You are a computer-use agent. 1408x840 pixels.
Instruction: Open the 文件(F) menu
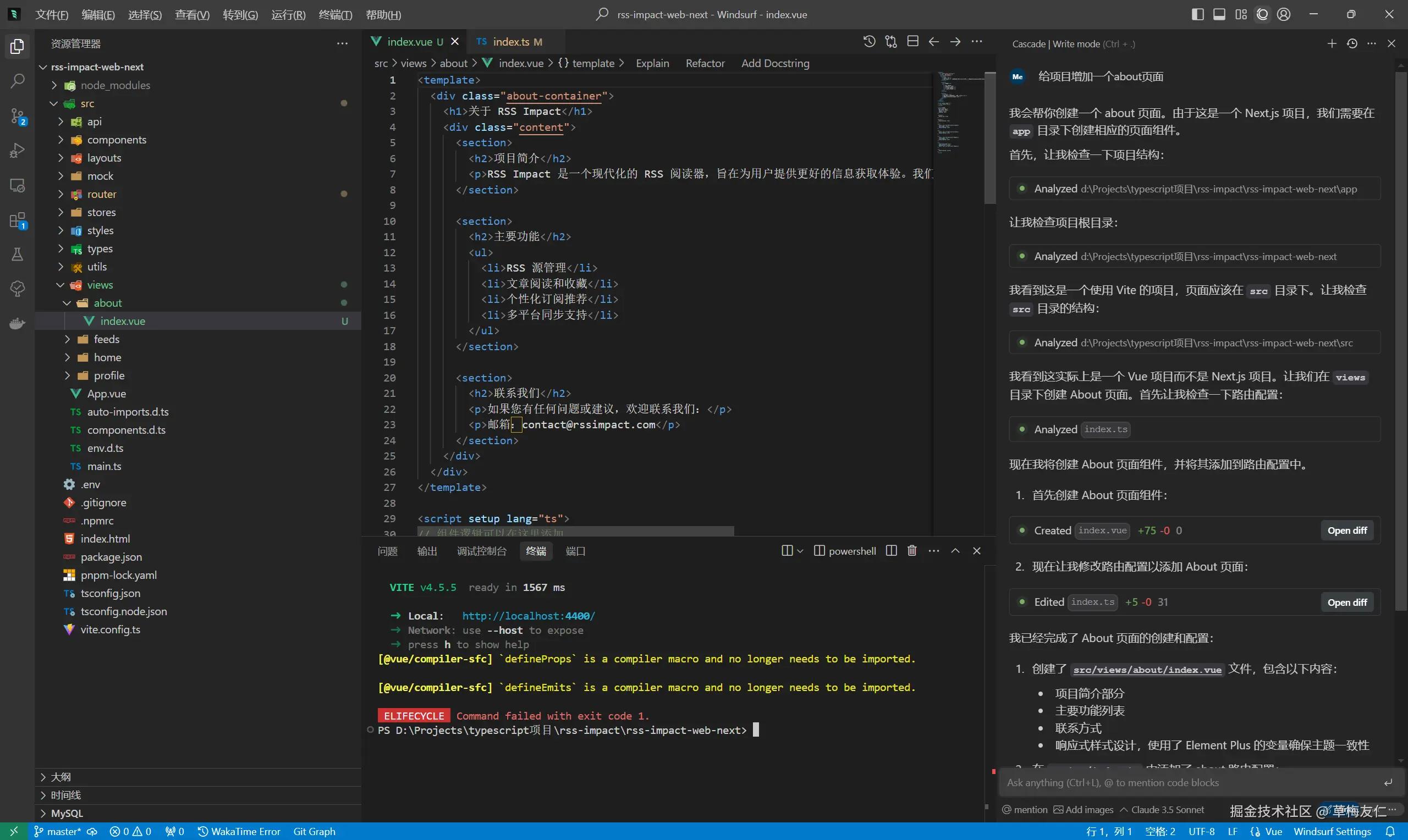click(52, 15)
